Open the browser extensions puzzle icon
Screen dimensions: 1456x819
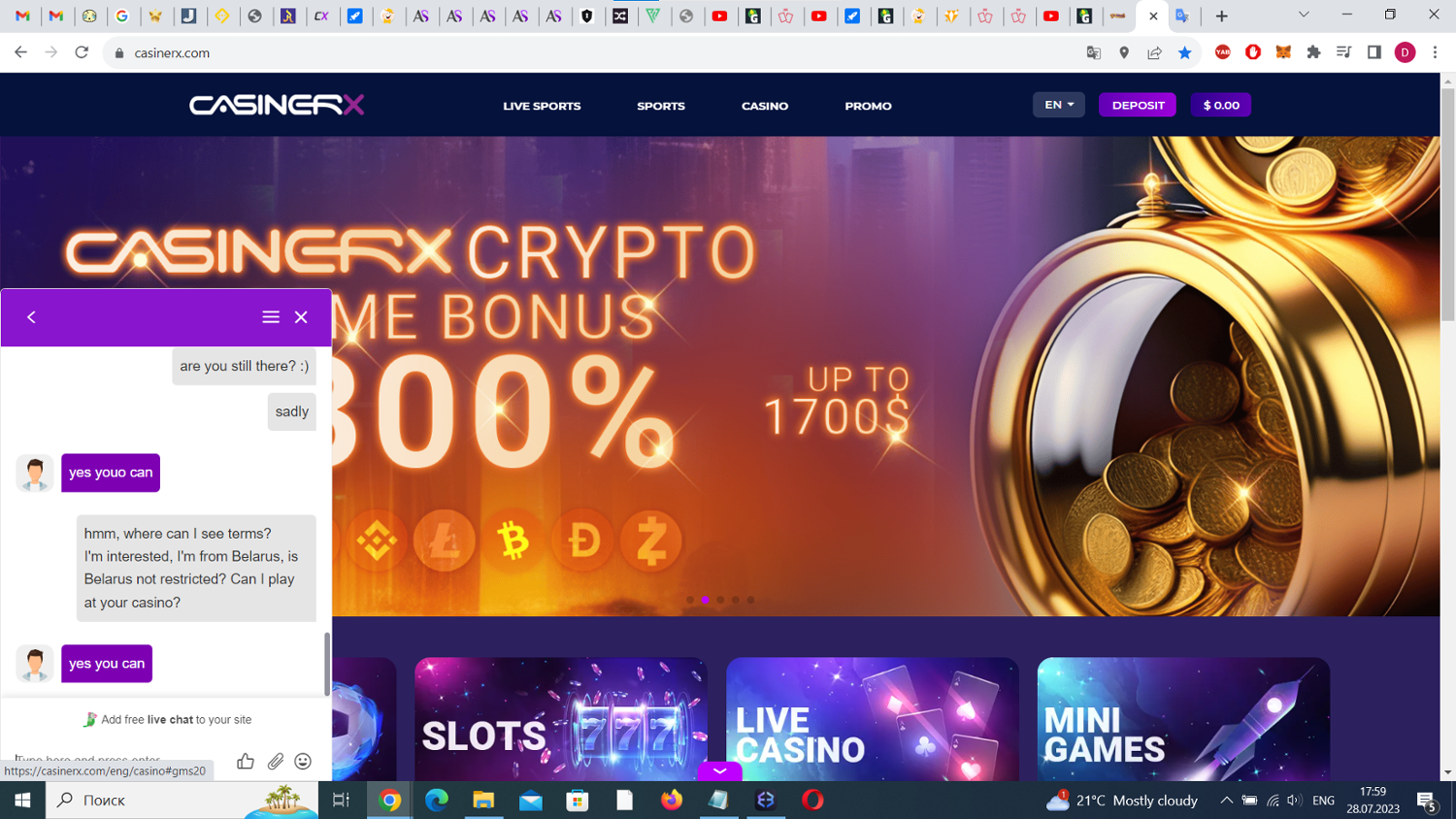pos(1313,52)
